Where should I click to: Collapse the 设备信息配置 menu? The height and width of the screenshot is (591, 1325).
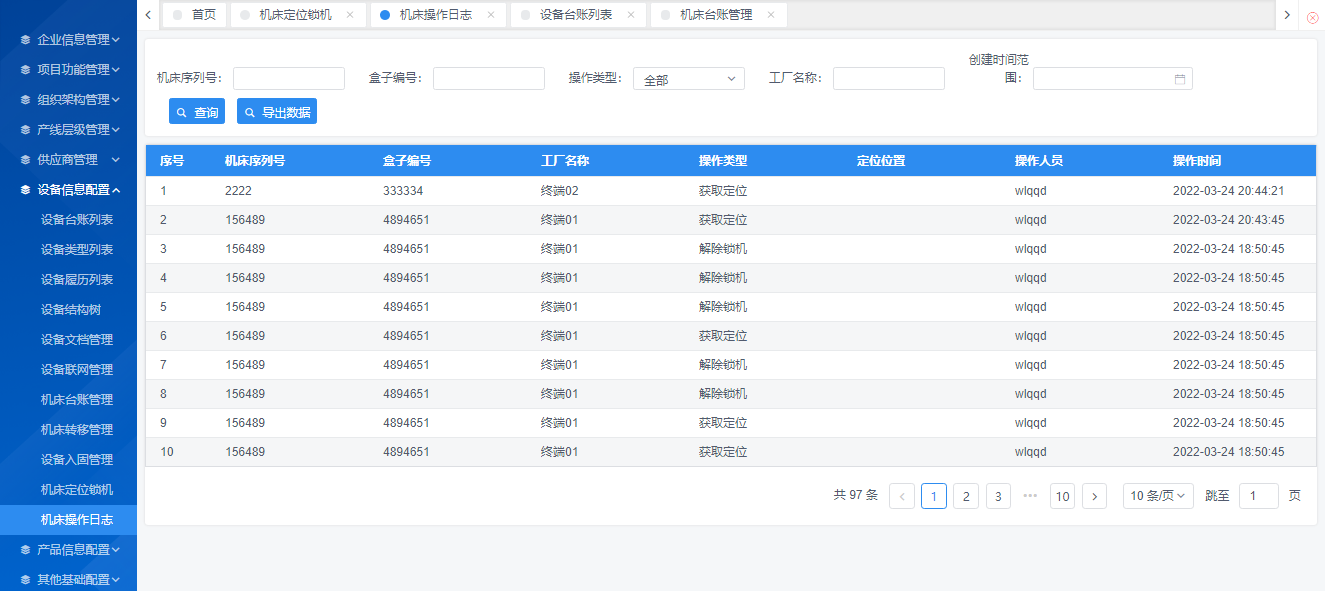click(x=68, y=190)
